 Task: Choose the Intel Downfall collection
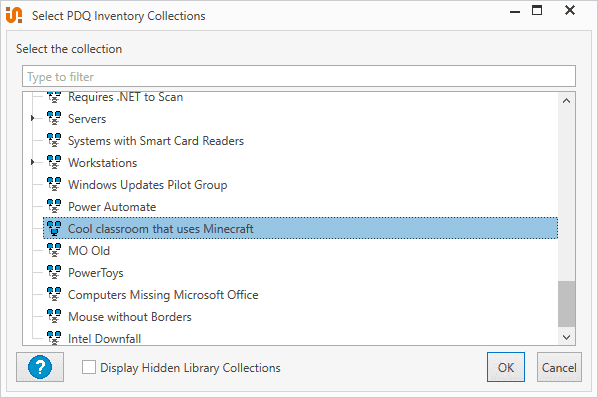click(x=104, y=339)
